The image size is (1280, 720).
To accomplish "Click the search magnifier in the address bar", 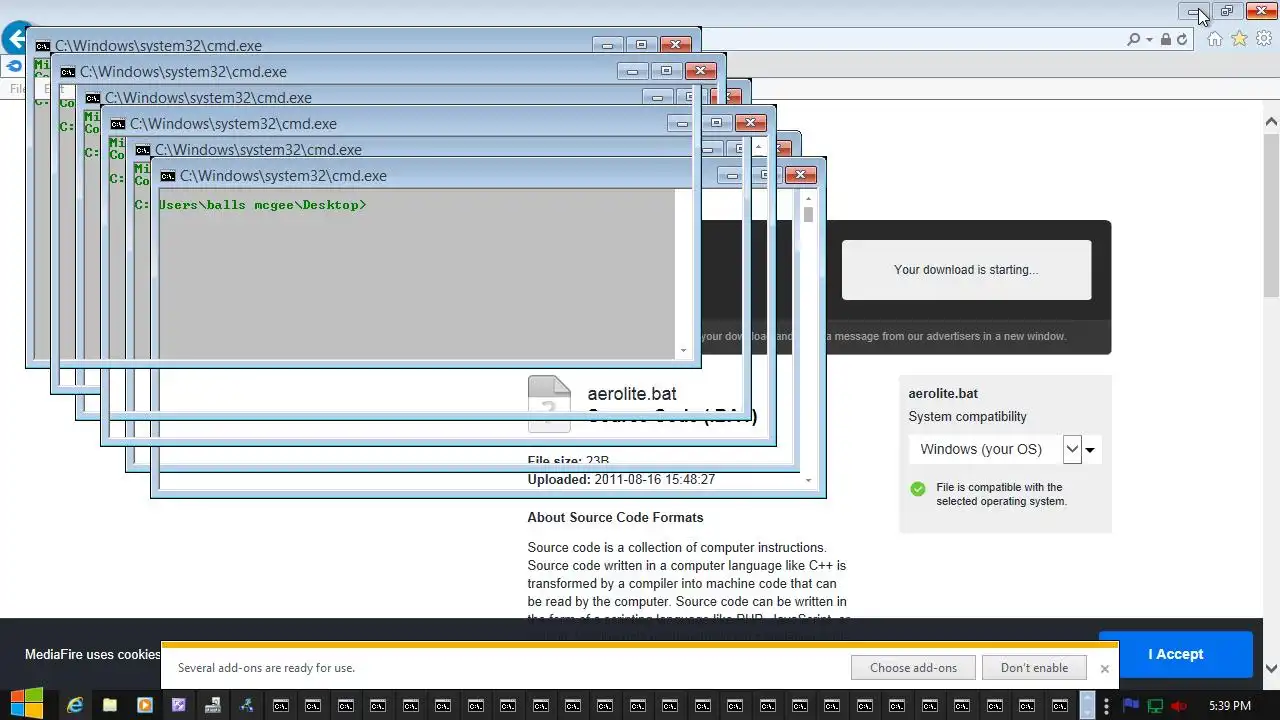I will pos(1133,40).
